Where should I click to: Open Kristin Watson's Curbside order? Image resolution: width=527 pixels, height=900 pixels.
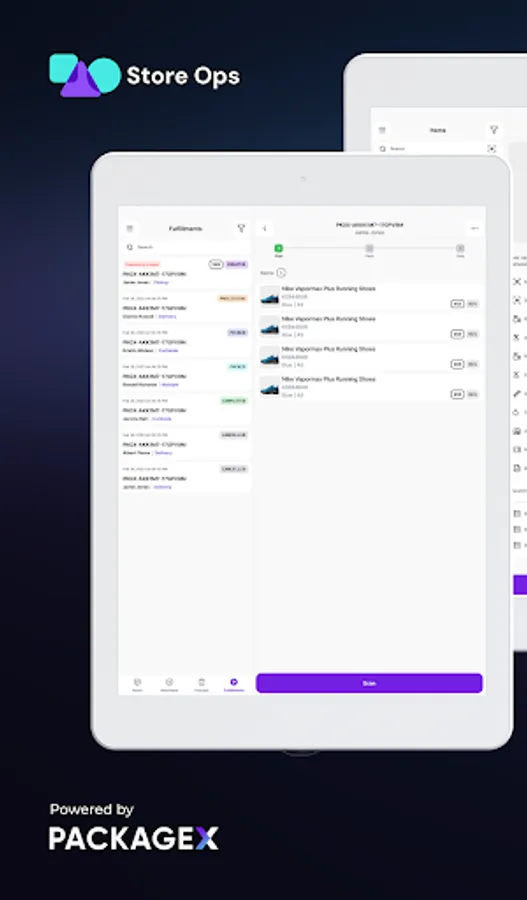coord(185,341)
